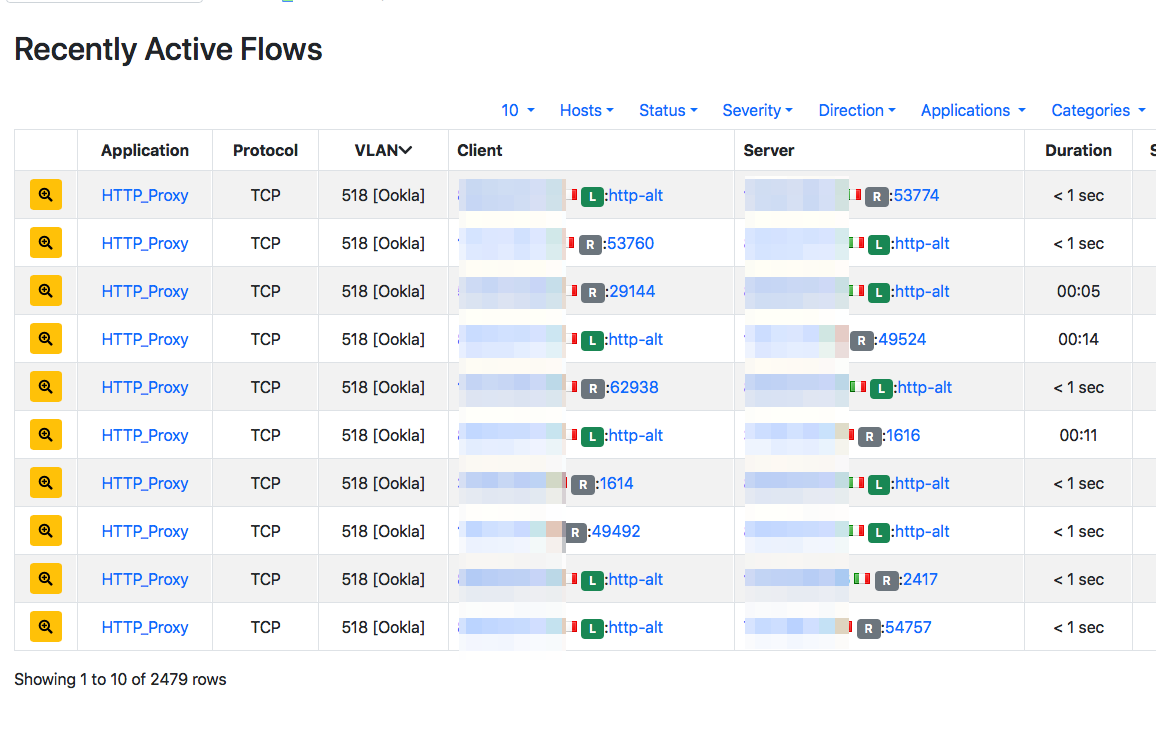The height and width of the screenshot is (732, 1156).
Task: Open flow details for server port 2417 row
Action: 46,579
